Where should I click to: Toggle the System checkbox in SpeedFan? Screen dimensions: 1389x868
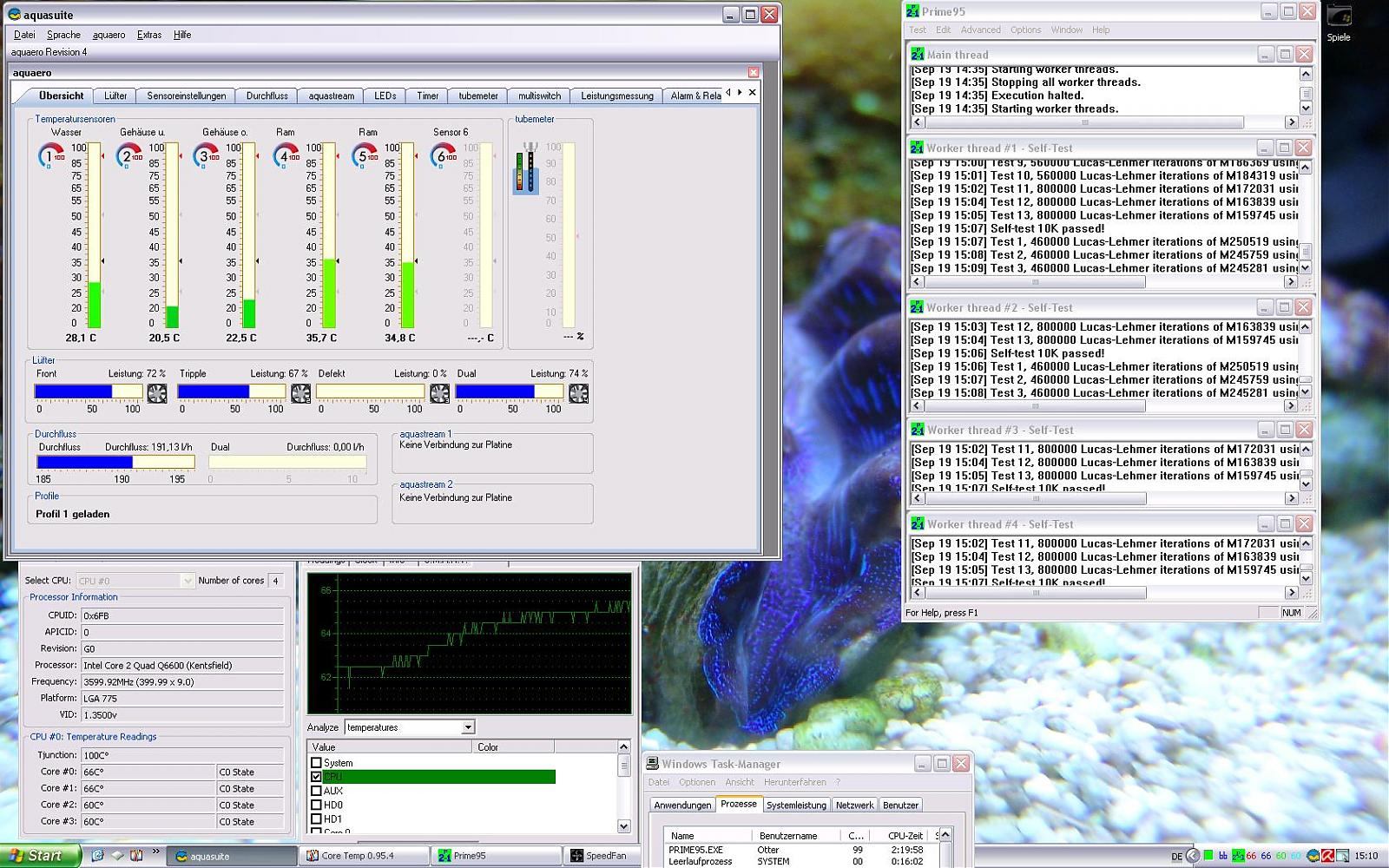[x=316, y=763]
